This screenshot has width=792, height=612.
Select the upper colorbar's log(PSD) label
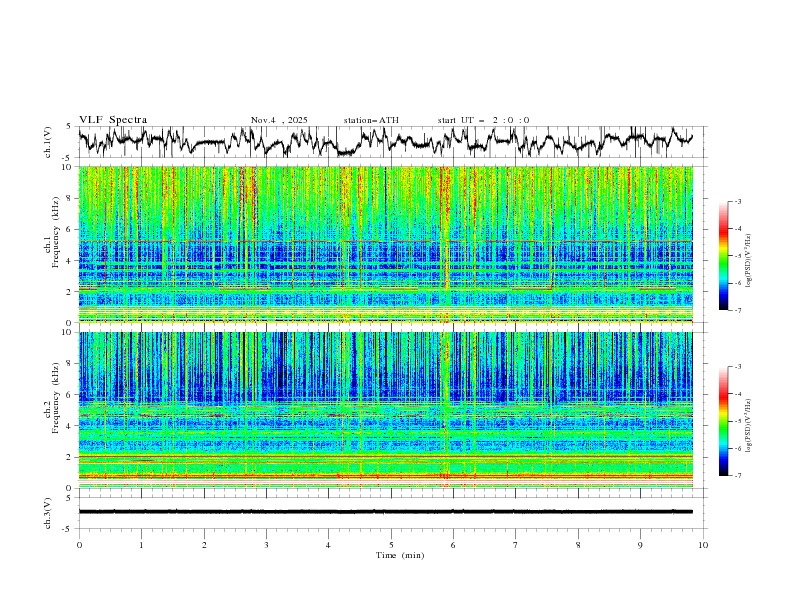click(749, 261)
